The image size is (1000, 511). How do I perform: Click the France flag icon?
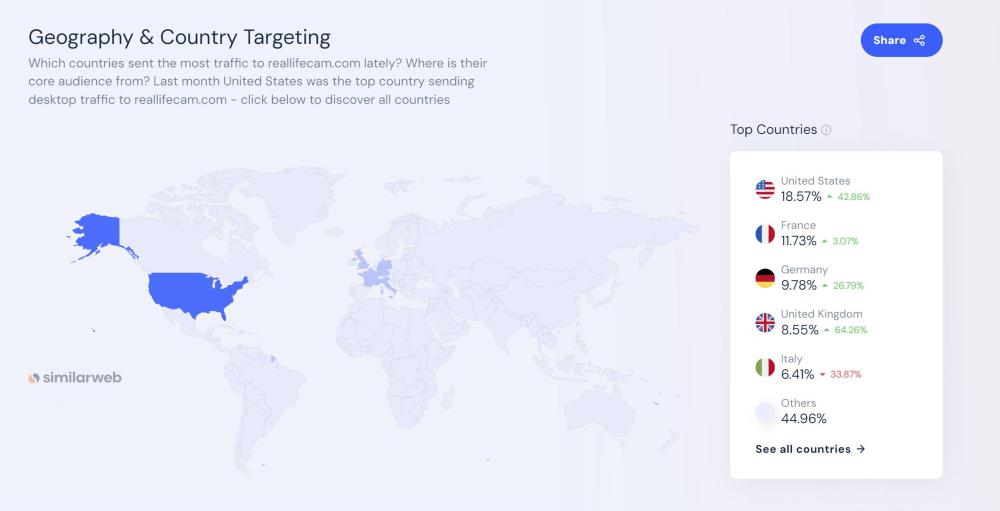coord(765,234)
